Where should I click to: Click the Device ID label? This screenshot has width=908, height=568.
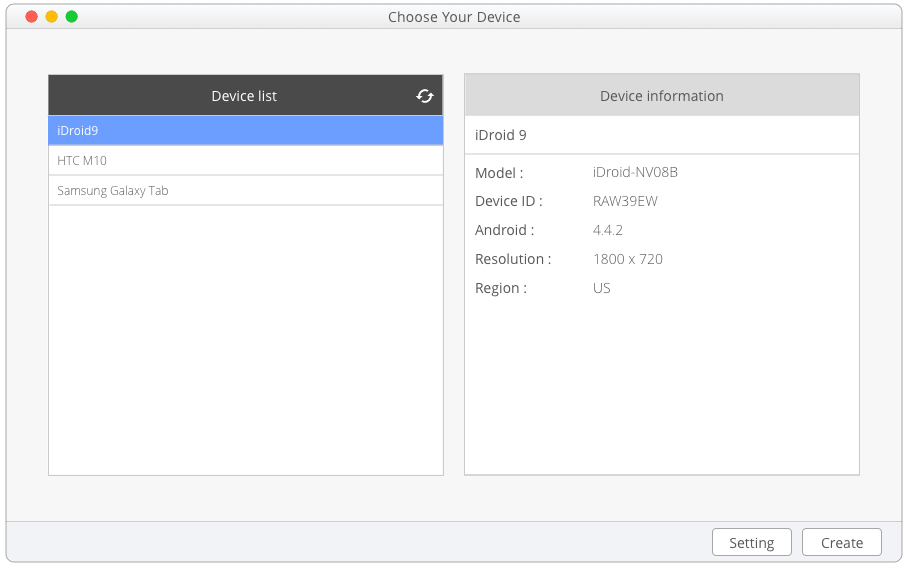508,201
